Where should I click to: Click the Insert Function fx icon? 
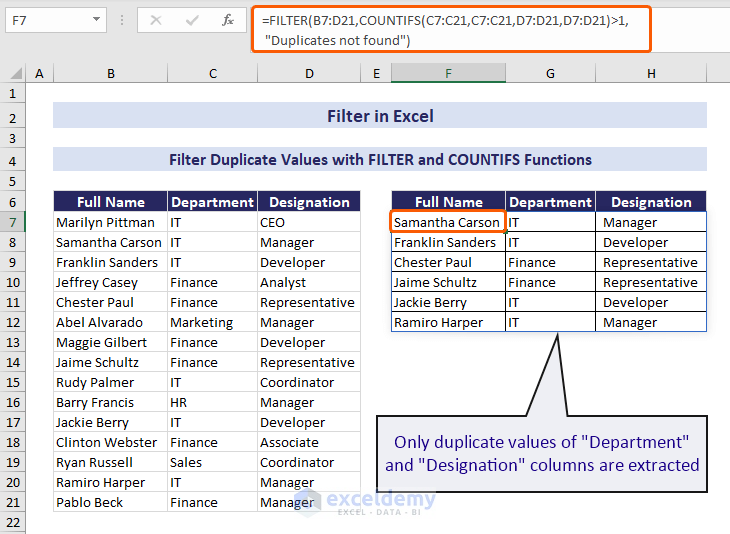click(x=227, y=20)
